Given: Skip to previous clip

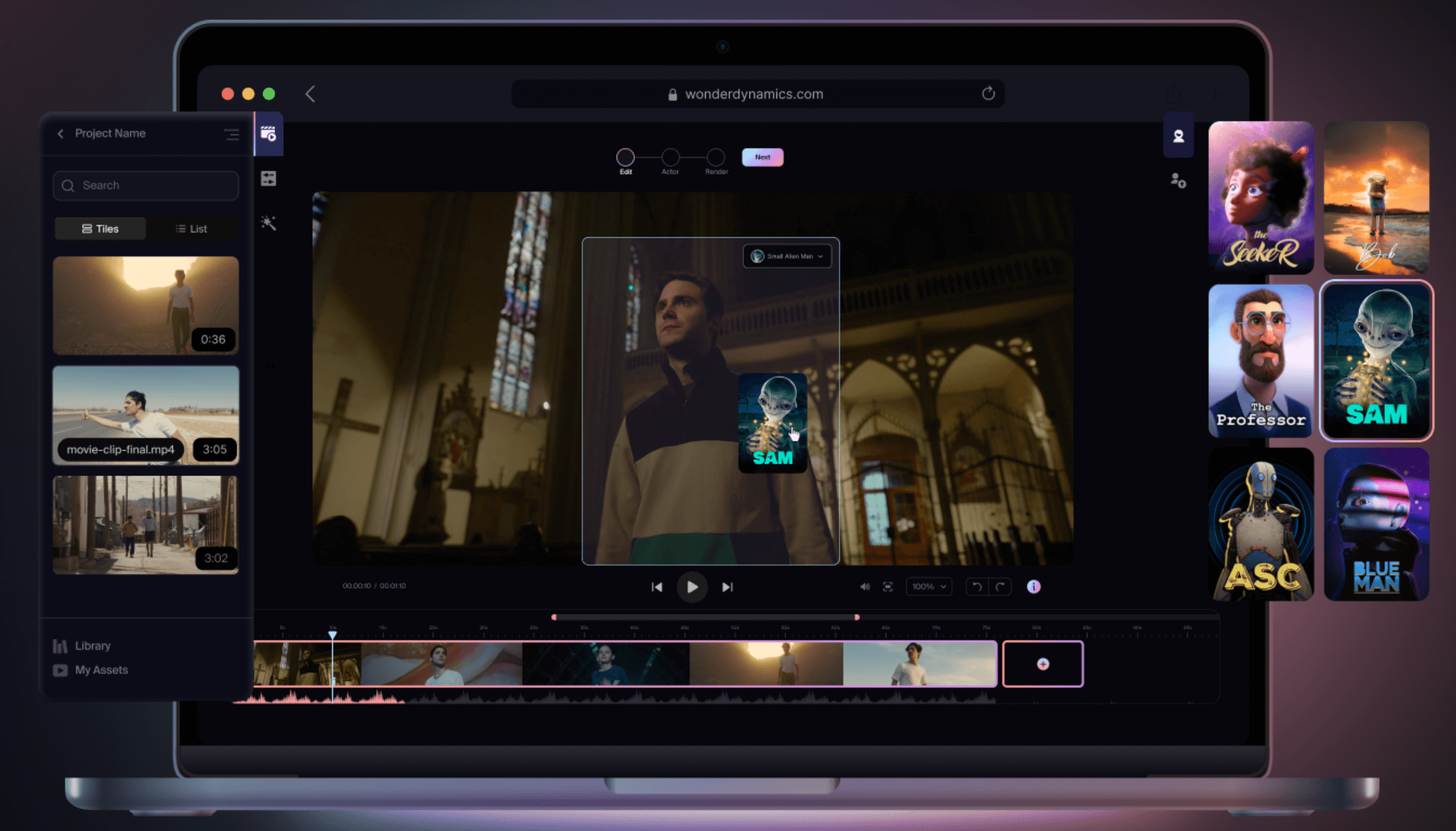Looking at the screenshot, I should [x=656, y=587].
